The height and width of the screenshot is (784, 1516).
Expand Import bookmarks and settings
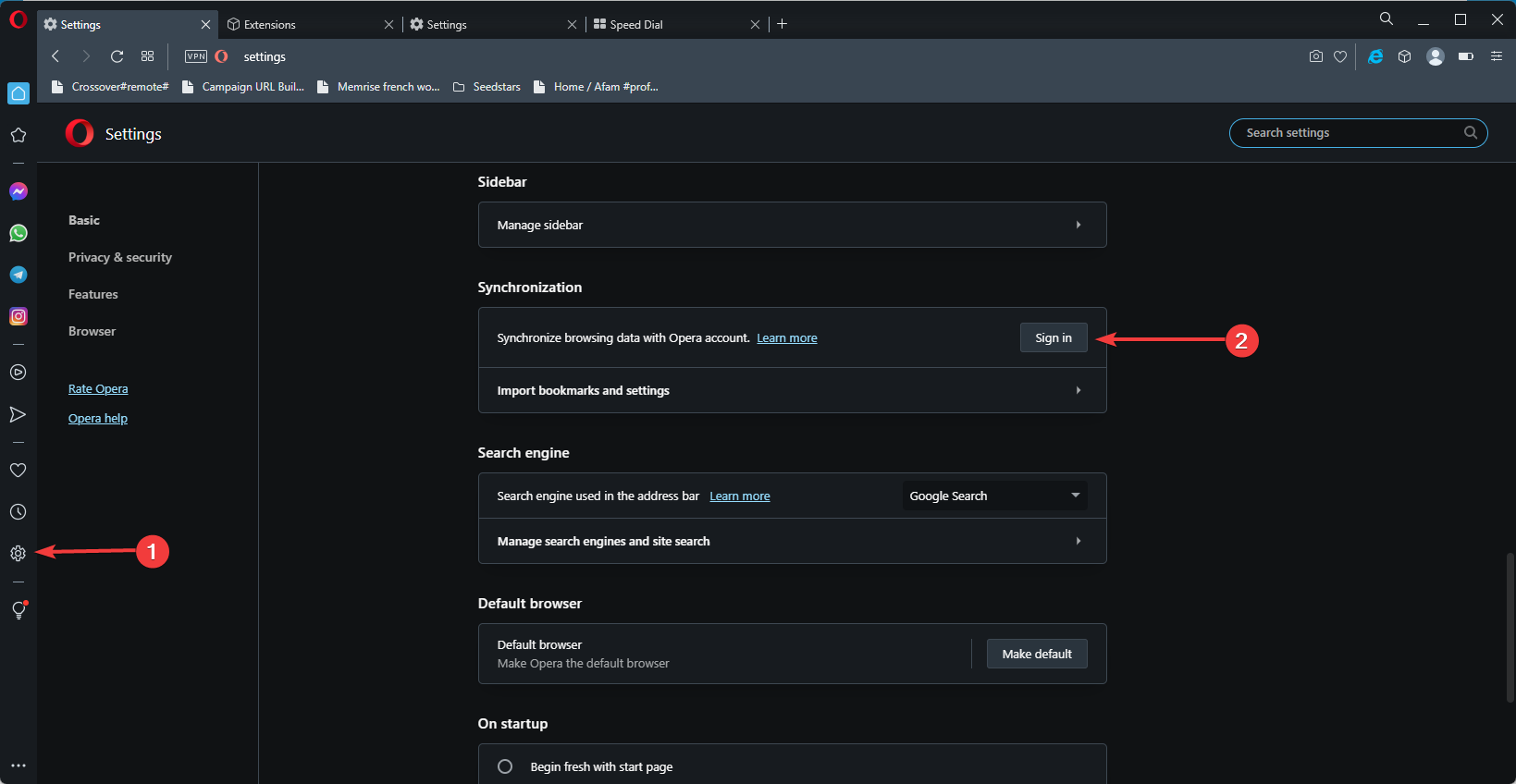tap(792, 390)
